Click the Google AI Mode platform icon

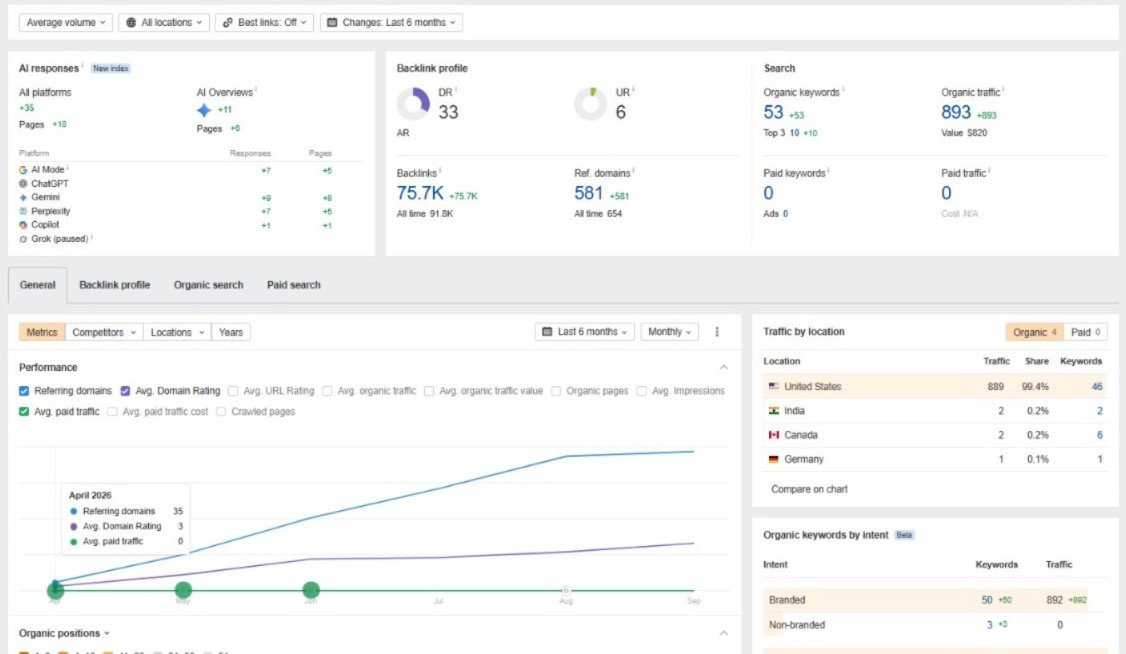[23, 170]
